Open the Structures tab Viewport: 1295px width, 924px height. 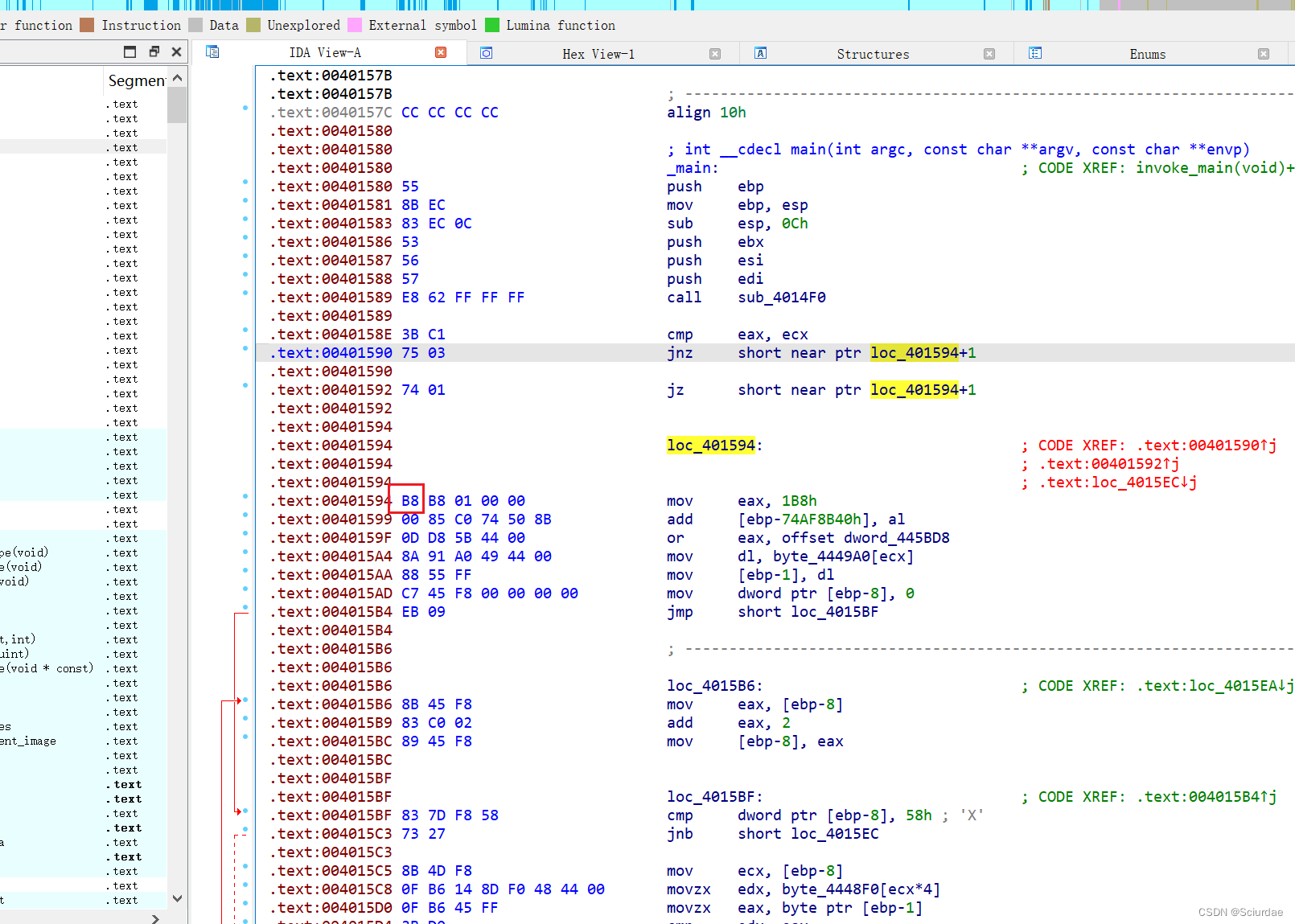(x=873, y=54)
